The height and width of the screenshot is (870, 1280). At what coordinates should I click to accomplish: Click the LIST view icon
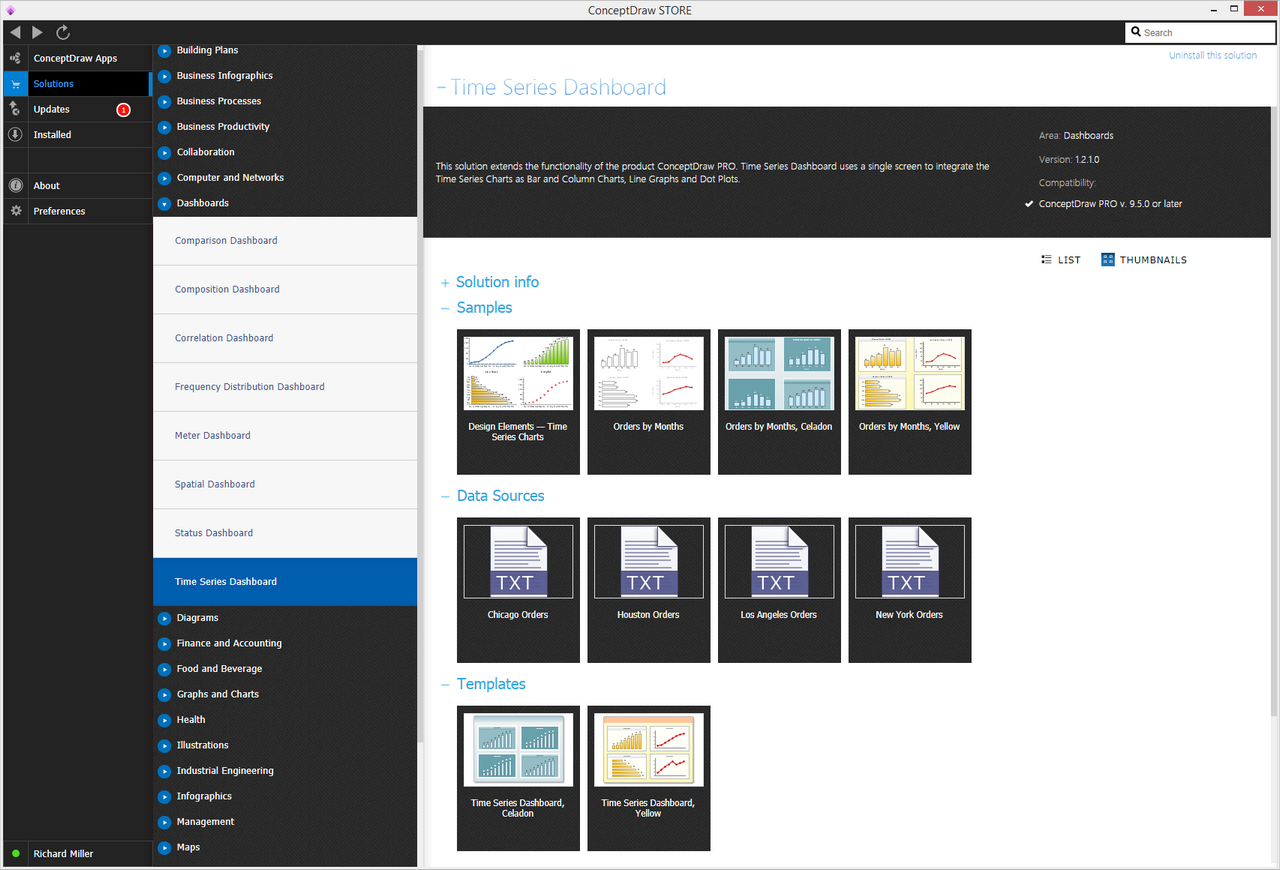(x=1046, y=259)
